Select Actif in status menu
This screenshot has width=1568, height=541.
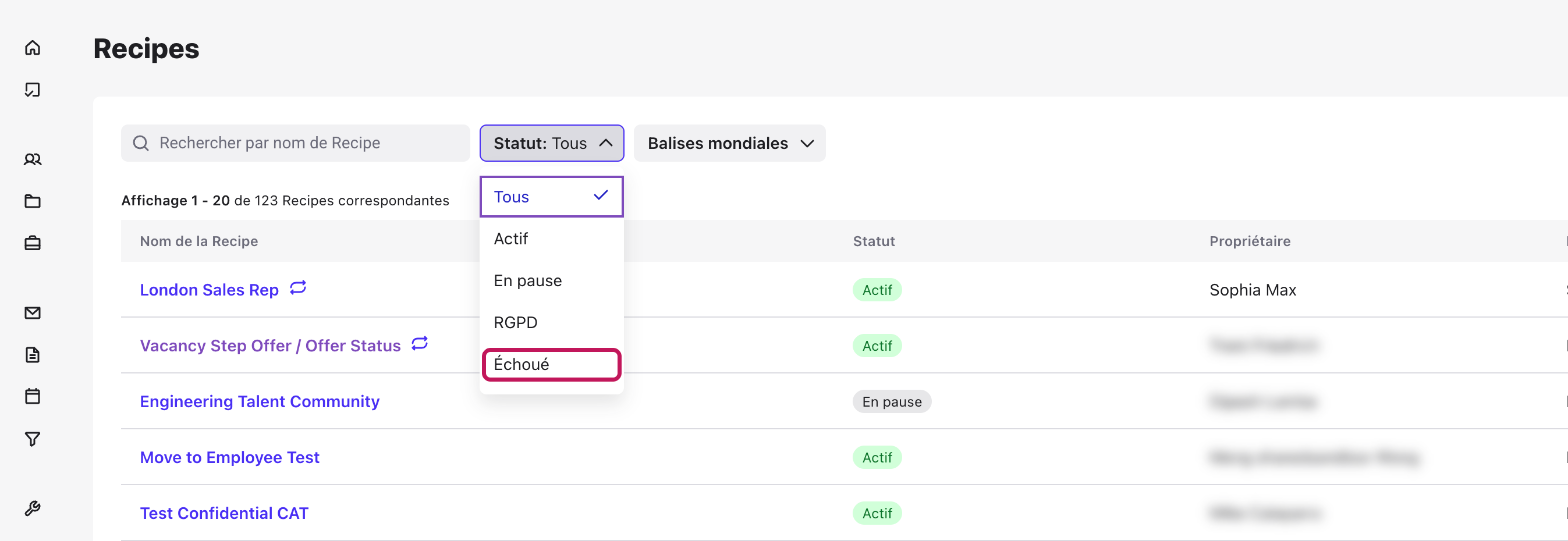point(552,239)
